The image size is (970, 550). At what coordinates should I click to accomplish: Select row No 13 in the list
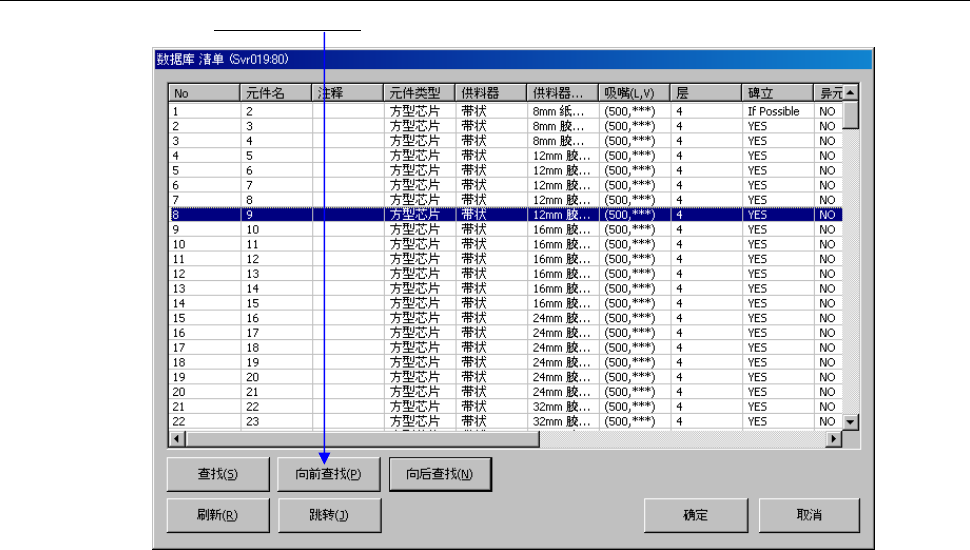506,289
